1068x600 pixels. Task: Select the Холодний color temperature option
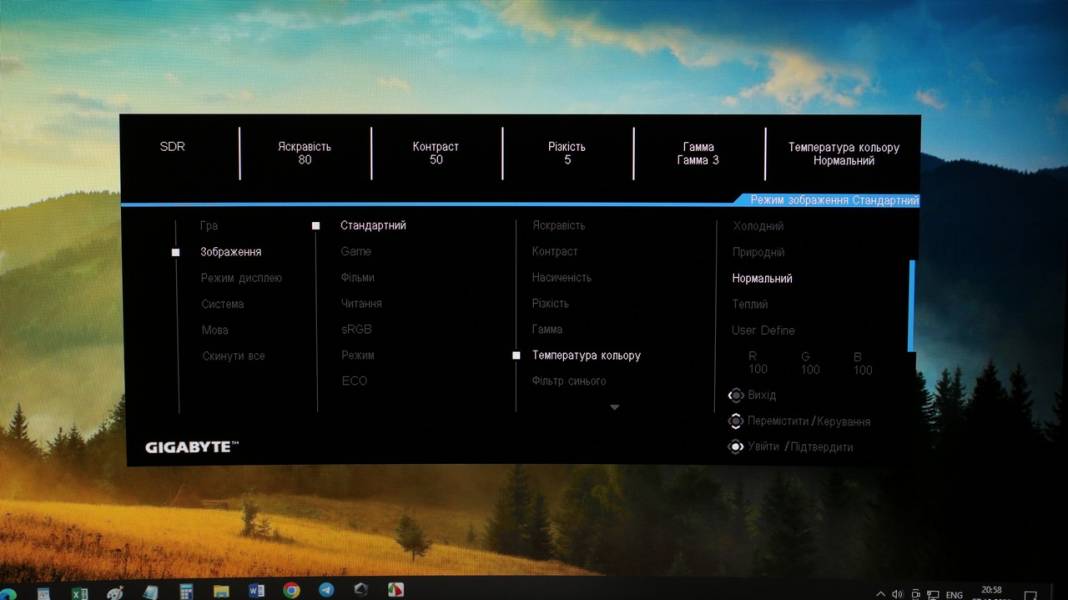758,226
